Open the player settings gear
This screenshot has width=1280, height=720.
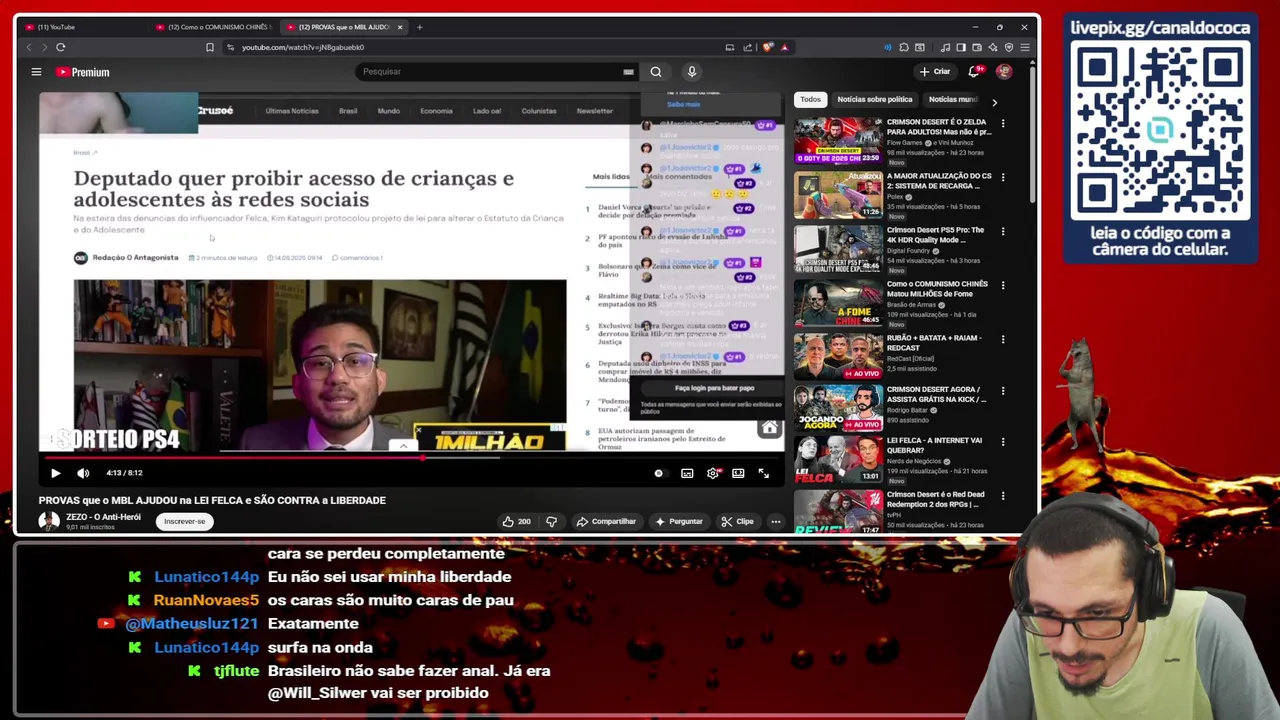pyautogui.click(x=713, y=473)
